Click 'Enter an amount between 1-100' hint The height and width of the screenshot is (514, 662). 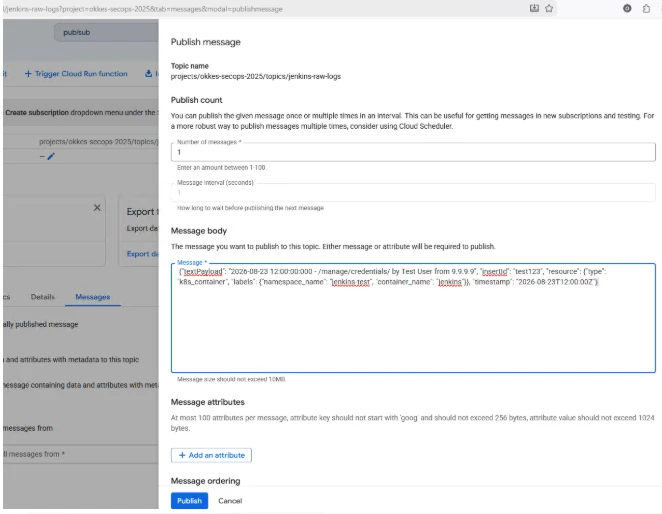click(x=222, y=168)
